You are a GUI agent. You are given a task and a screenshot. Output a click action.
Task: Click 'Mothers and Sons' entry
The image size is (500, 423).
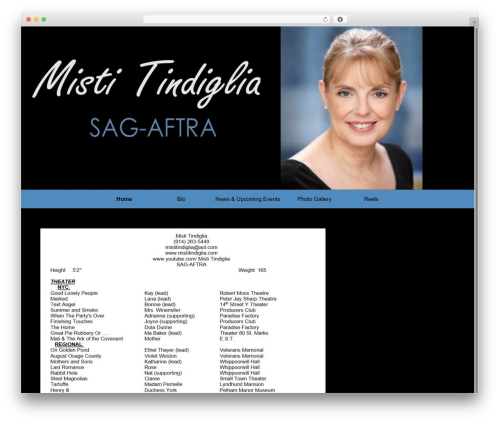point(71,362)
